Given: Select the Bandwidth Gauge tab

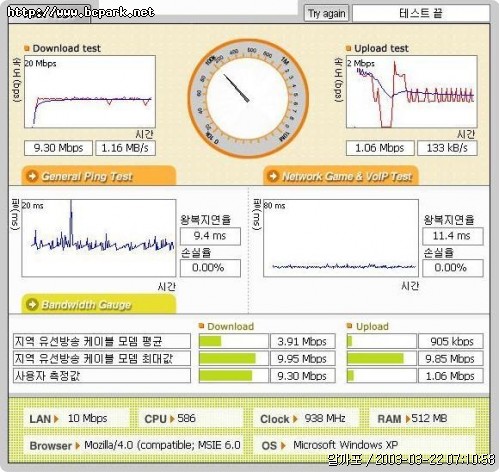Looking at the screenshot, I should pos(99,304).
